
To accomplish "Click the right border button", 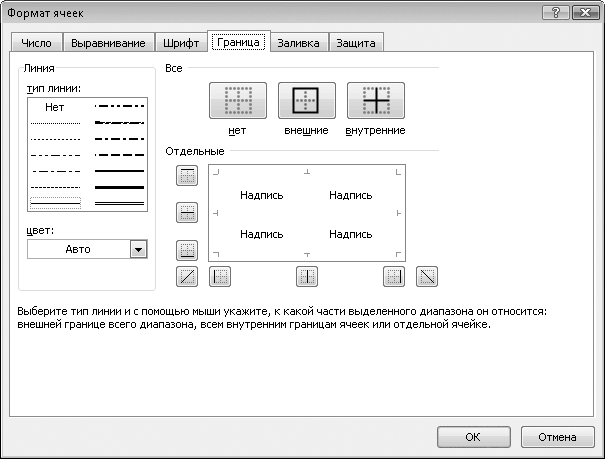I will tap(395, 276).
